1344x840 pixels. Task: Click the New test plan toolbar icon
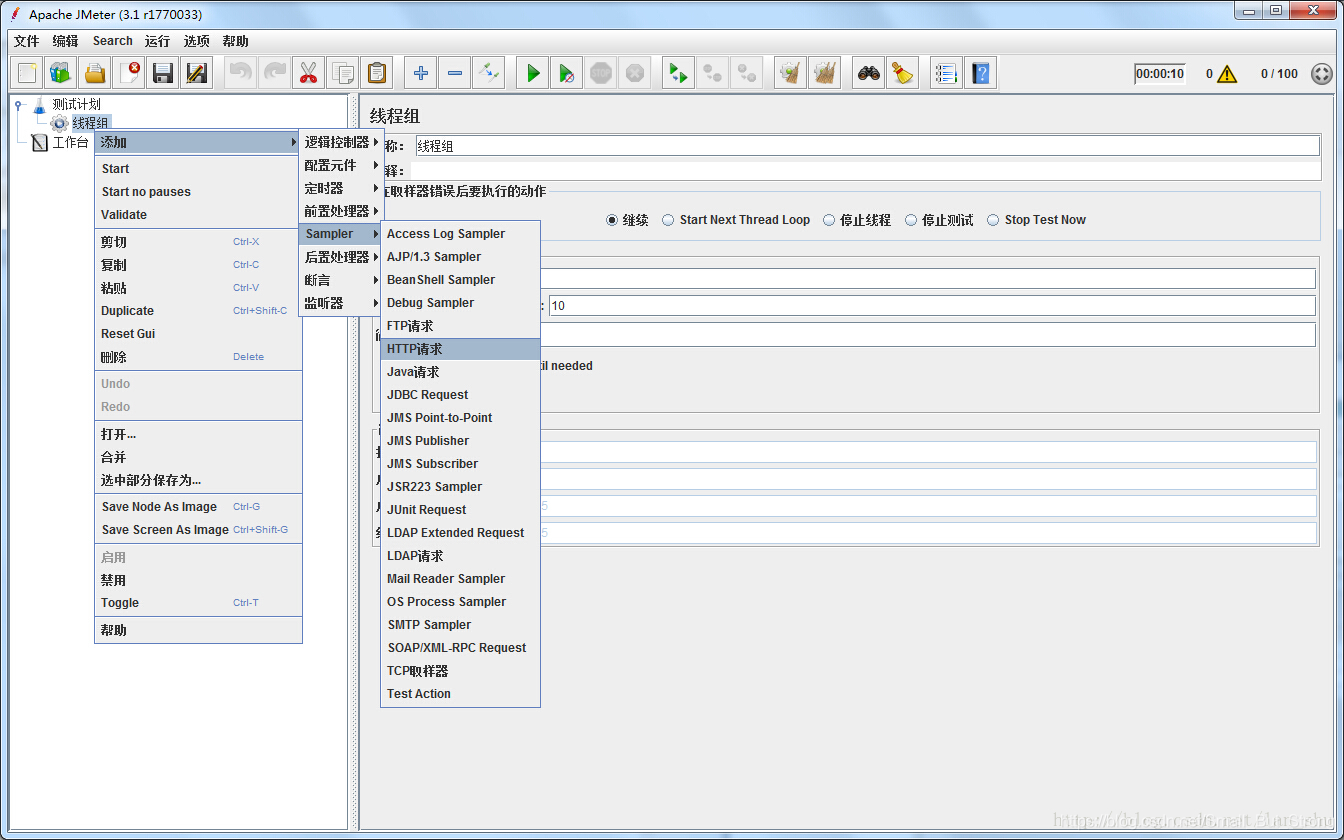point(28,73)
